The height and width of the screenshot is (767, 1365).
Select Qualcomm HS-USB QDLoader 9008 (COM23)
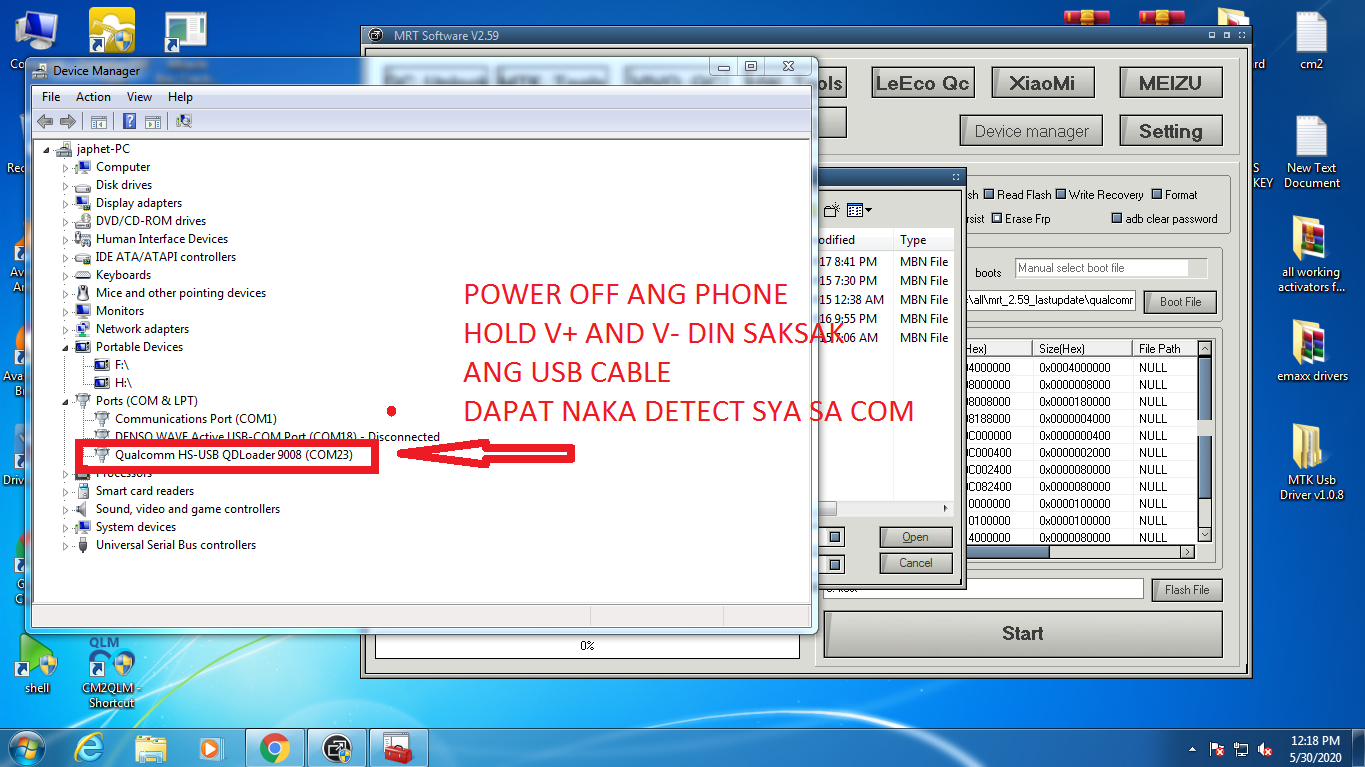click(233, 455)
